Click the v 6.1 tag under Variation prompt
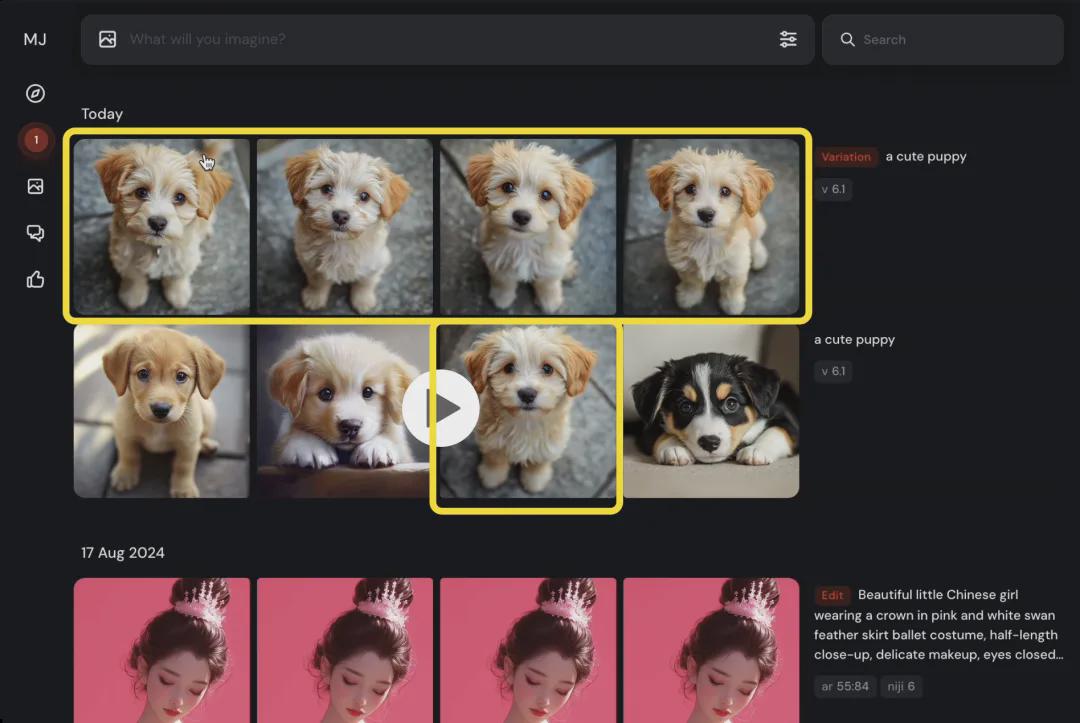Image resolution: width=1080 pixels, height=723 pixels. 833,189
